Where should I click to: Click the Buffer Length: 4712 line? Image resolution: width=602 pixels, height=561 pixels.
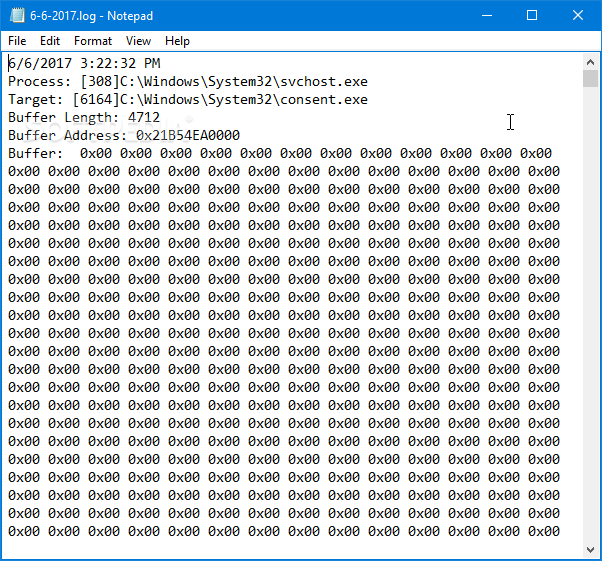point(84,117)
